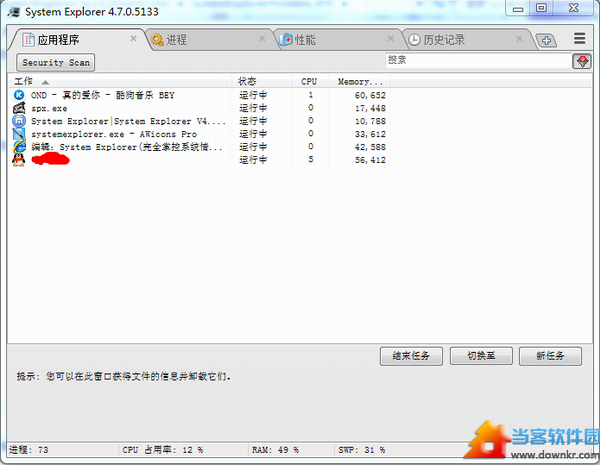The width and height of the screenshot is (600, 465).
Task: Switch to the 进程 tab
Action: (209, 39)
